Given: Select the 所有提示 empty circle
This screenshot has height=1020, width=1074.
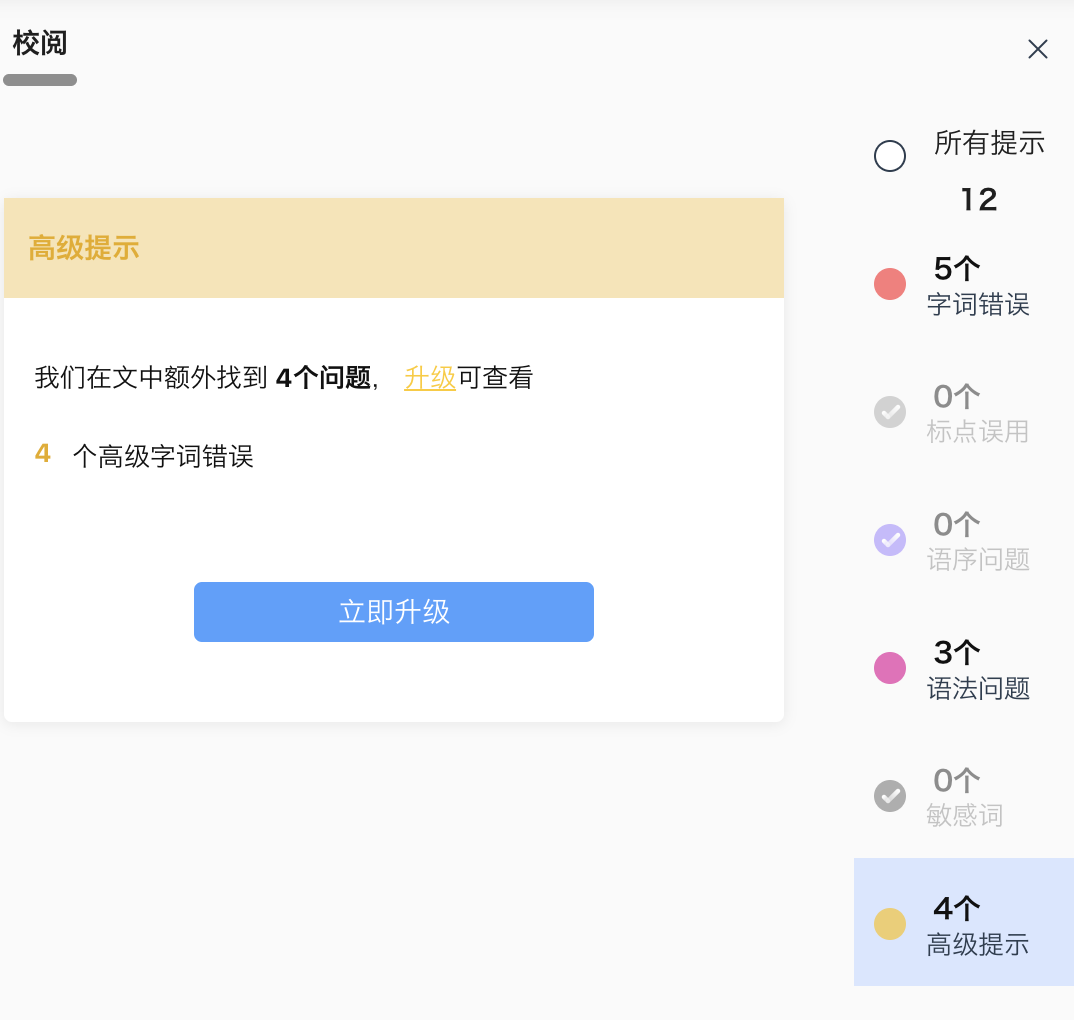Looking at the screenshot, I should pyautogui.click(x=890, y=156).
